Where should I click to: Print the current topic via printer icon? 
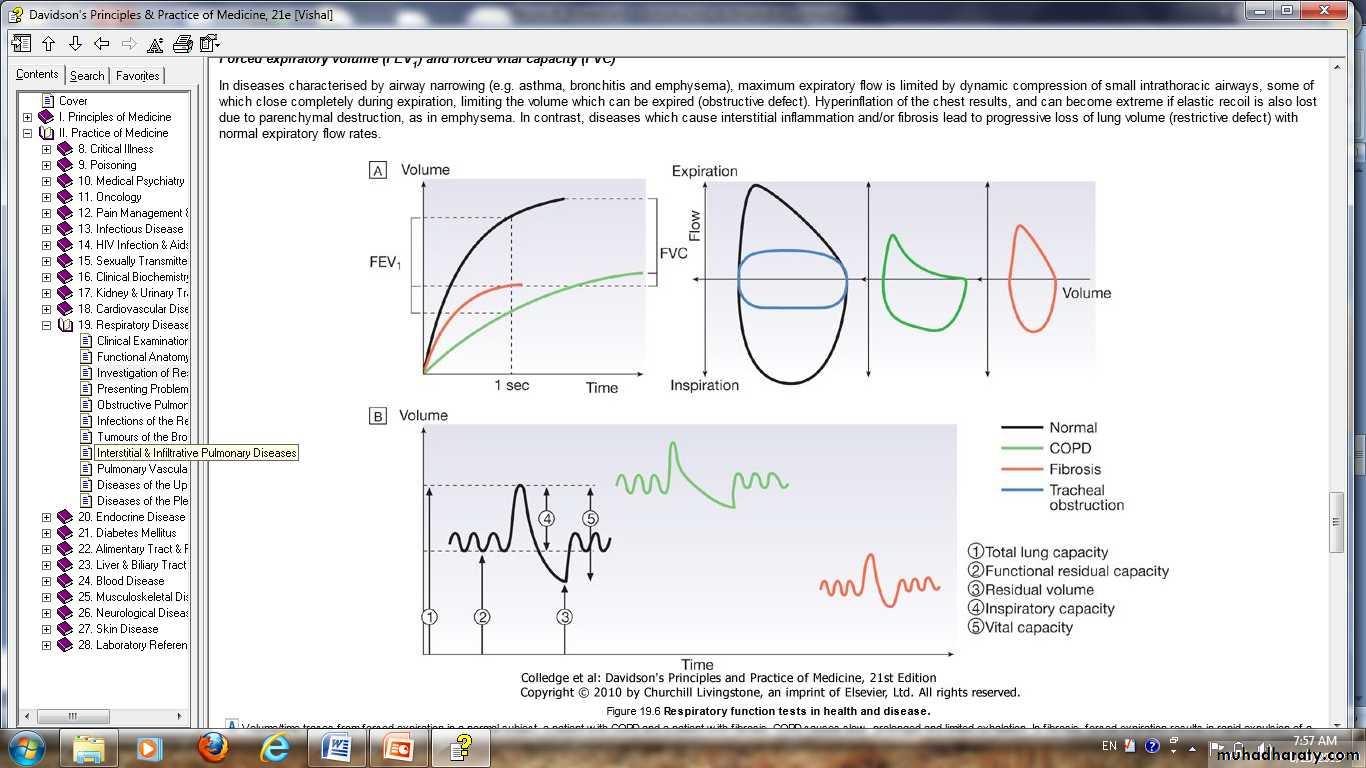click(x=182, y=44)
